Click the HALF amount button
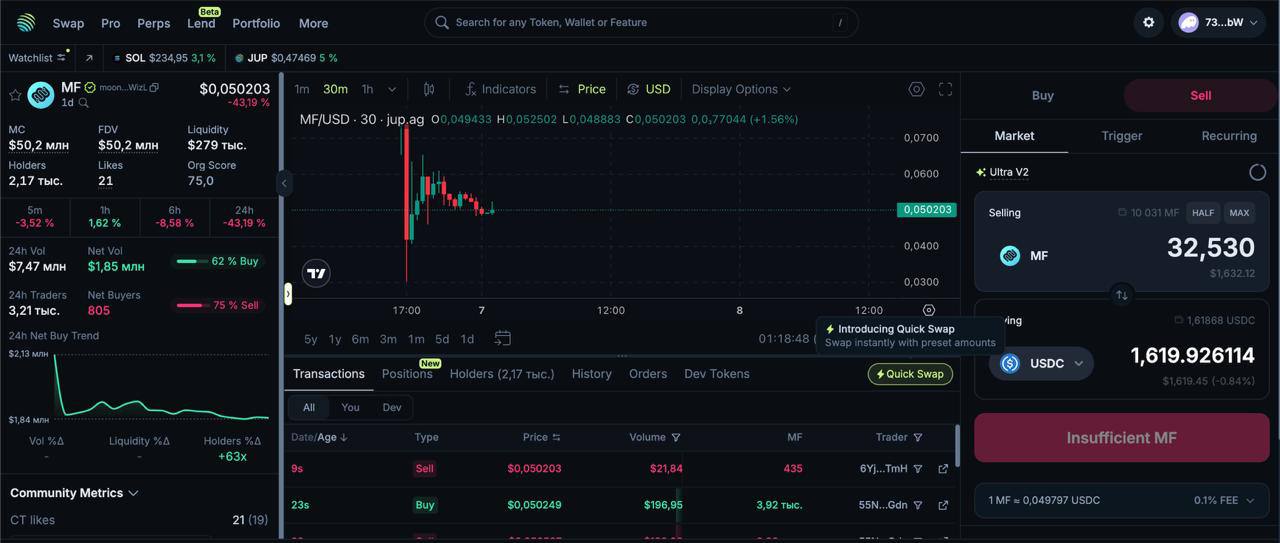 pyautogui.click(x=1203, y=212)
